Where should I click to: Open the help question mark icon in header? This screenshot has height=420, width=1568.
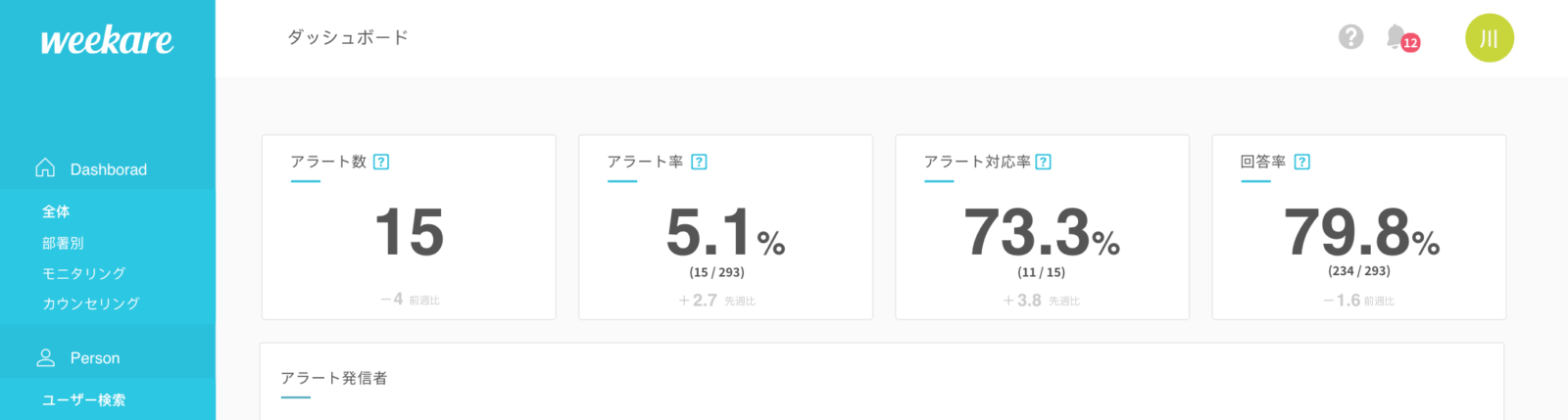coord(1350,37)
